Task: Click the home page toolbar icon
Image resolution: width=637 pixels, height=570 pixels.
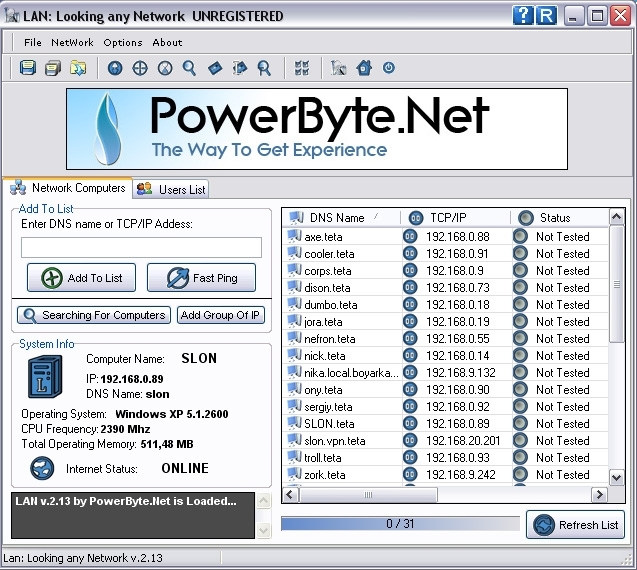Action: pos(364,68)
